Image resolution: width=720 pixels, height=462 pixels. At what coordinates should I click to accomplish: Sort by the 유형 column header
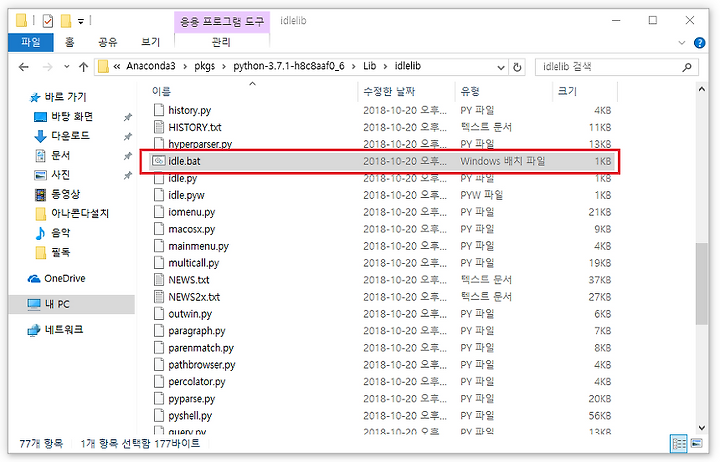click(x=470, y=91)
